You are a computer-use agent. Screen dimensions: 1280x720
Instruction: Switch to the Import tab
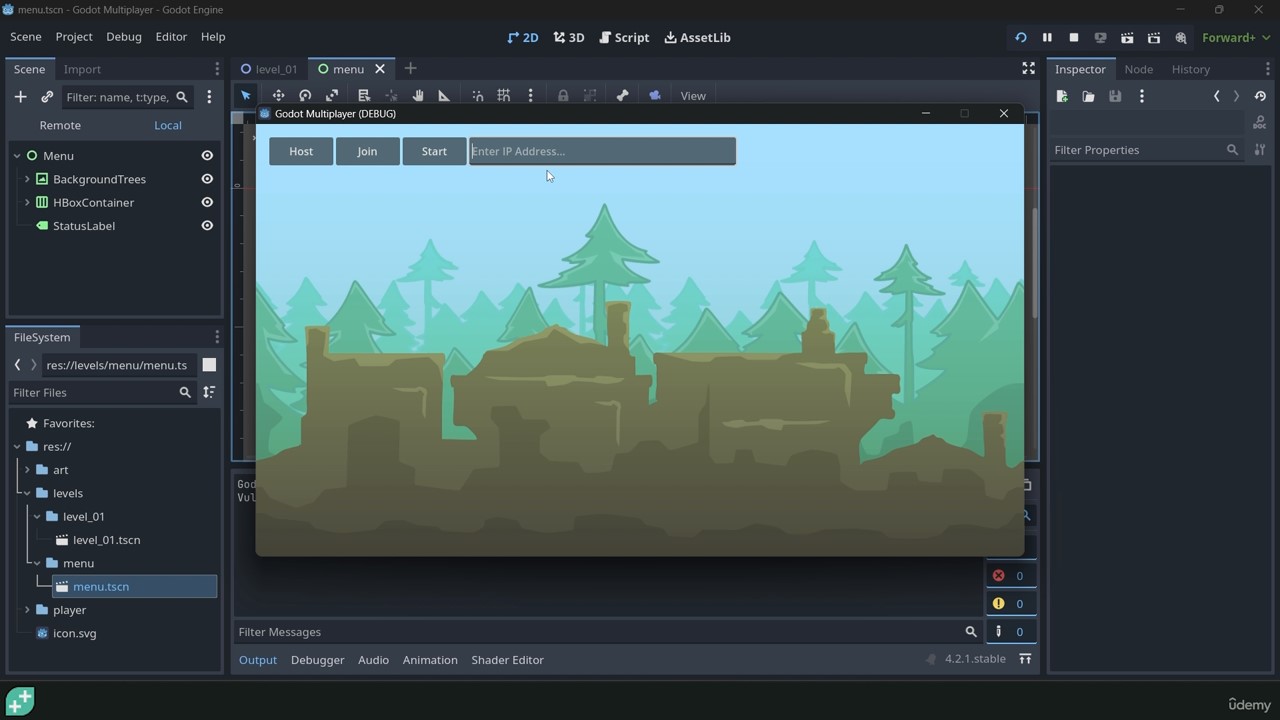click(x=82, y=69)
